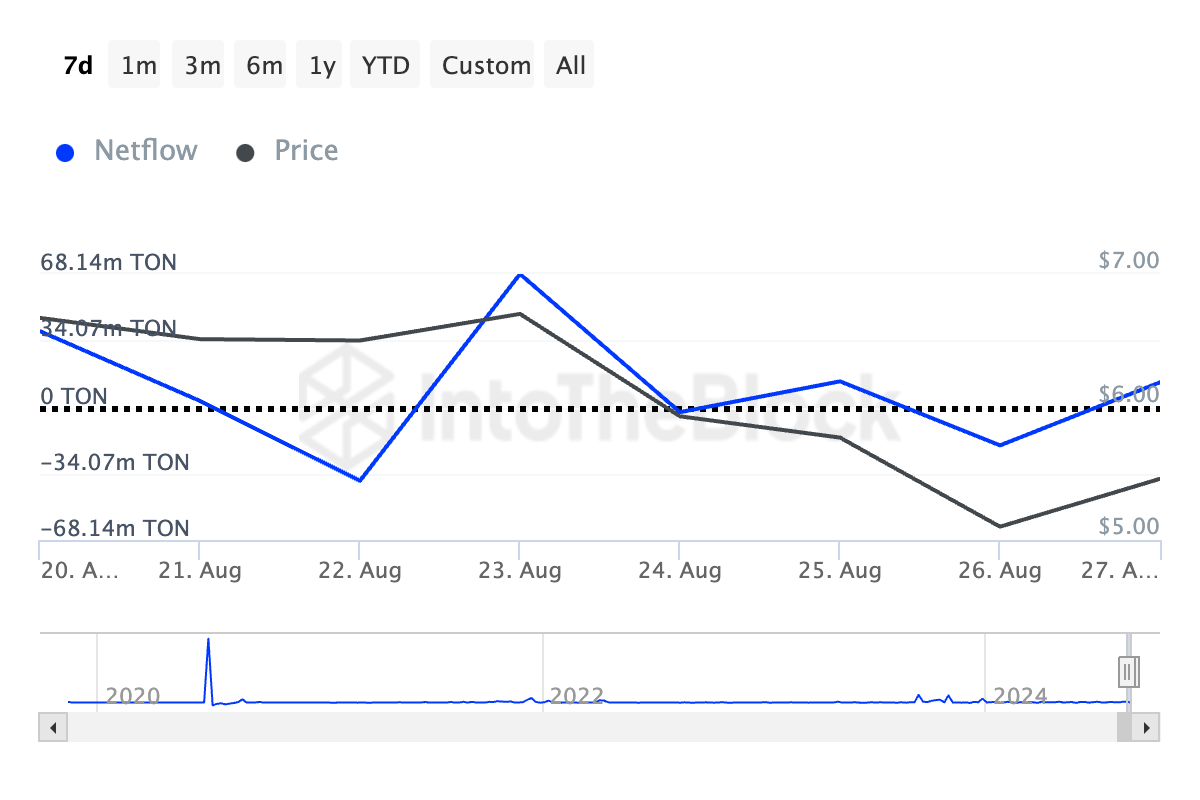The height and width of the screenshot is (800, 1200).
Task: Grab the navigator range handle
Action: coord(1129,670)
